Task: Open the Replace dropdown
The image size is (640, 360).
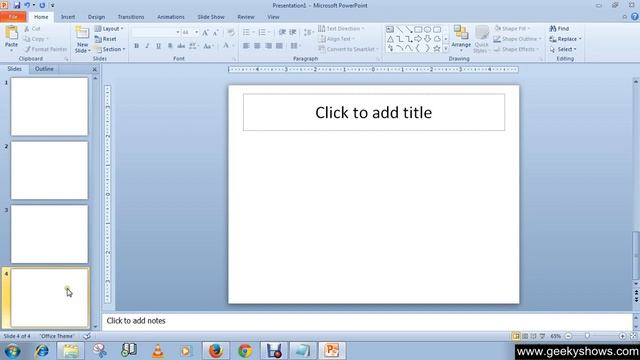Action: coord(565,39)
